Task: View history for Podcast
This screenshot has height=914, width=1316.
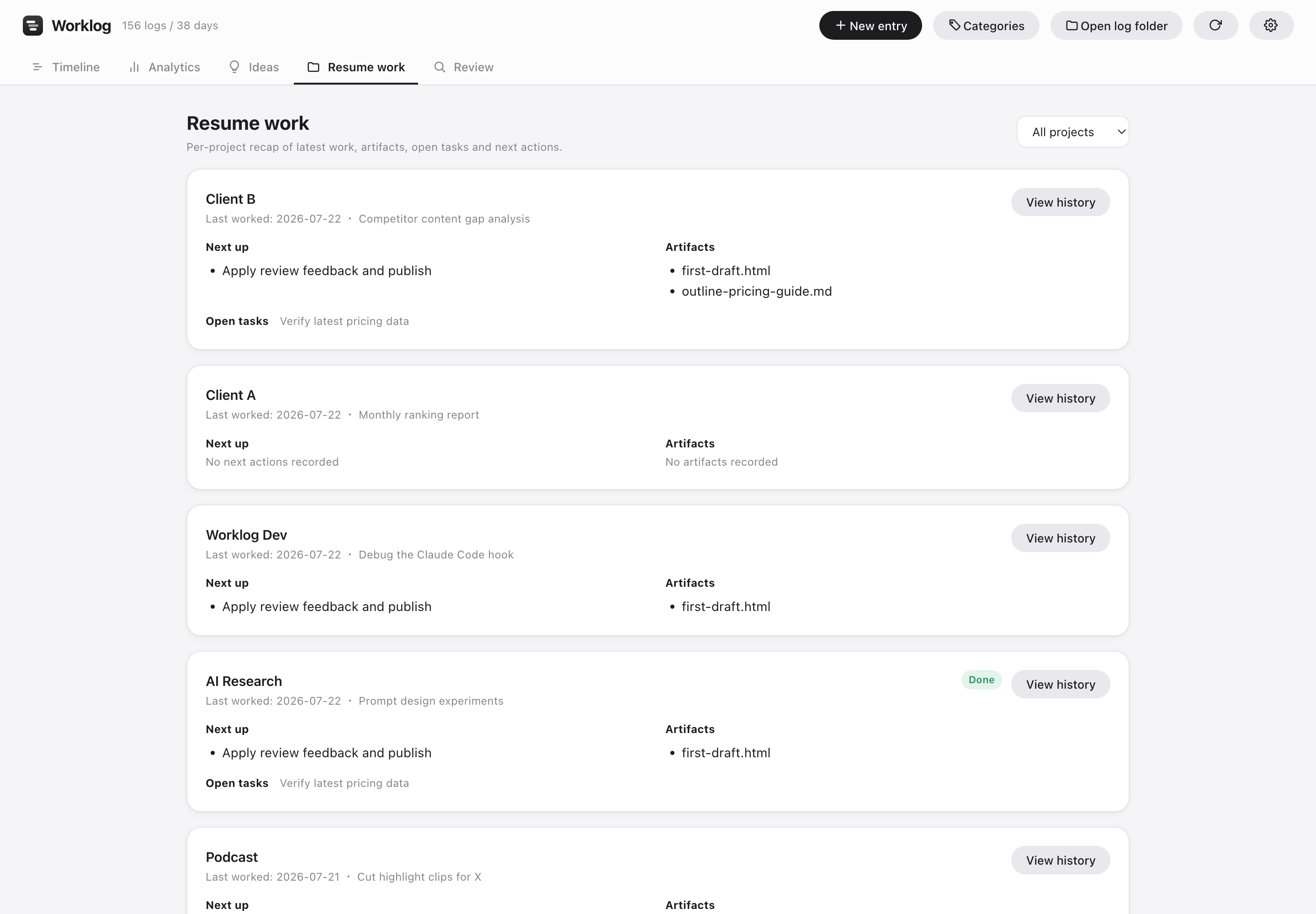Action: coord(1060,860)
